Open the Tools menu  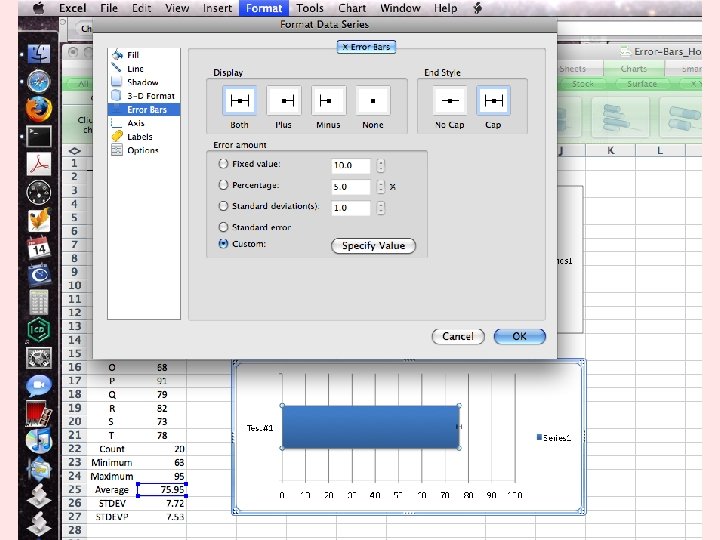click(x=309, y=8)
